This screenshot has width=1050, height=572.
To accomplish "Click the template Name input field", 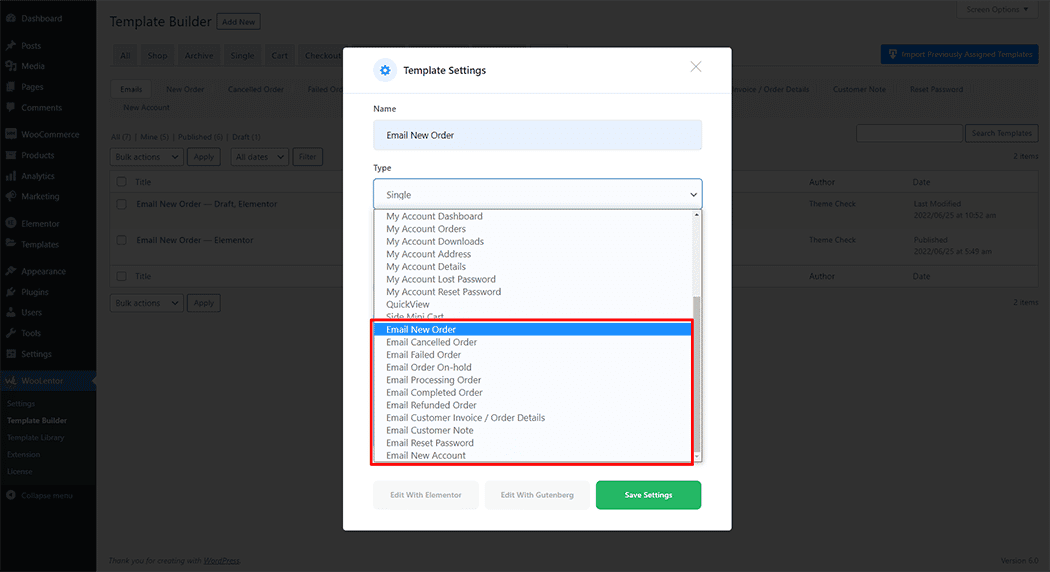I will click(x=537, y=135).
